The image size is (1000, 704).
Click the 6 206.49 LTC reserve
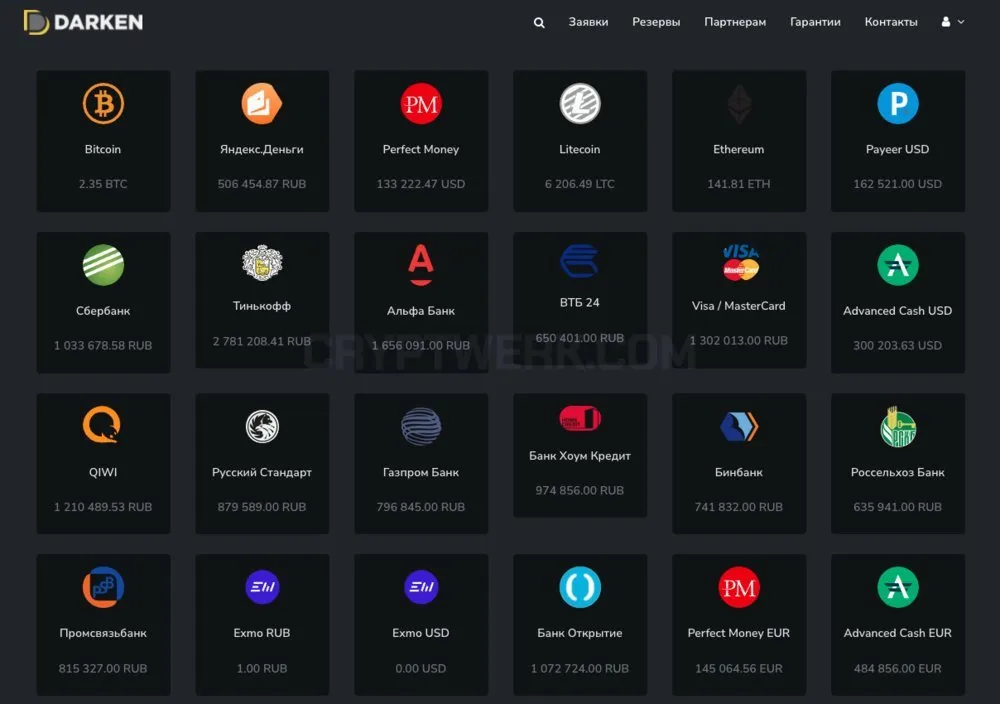(x=580, y=184)
